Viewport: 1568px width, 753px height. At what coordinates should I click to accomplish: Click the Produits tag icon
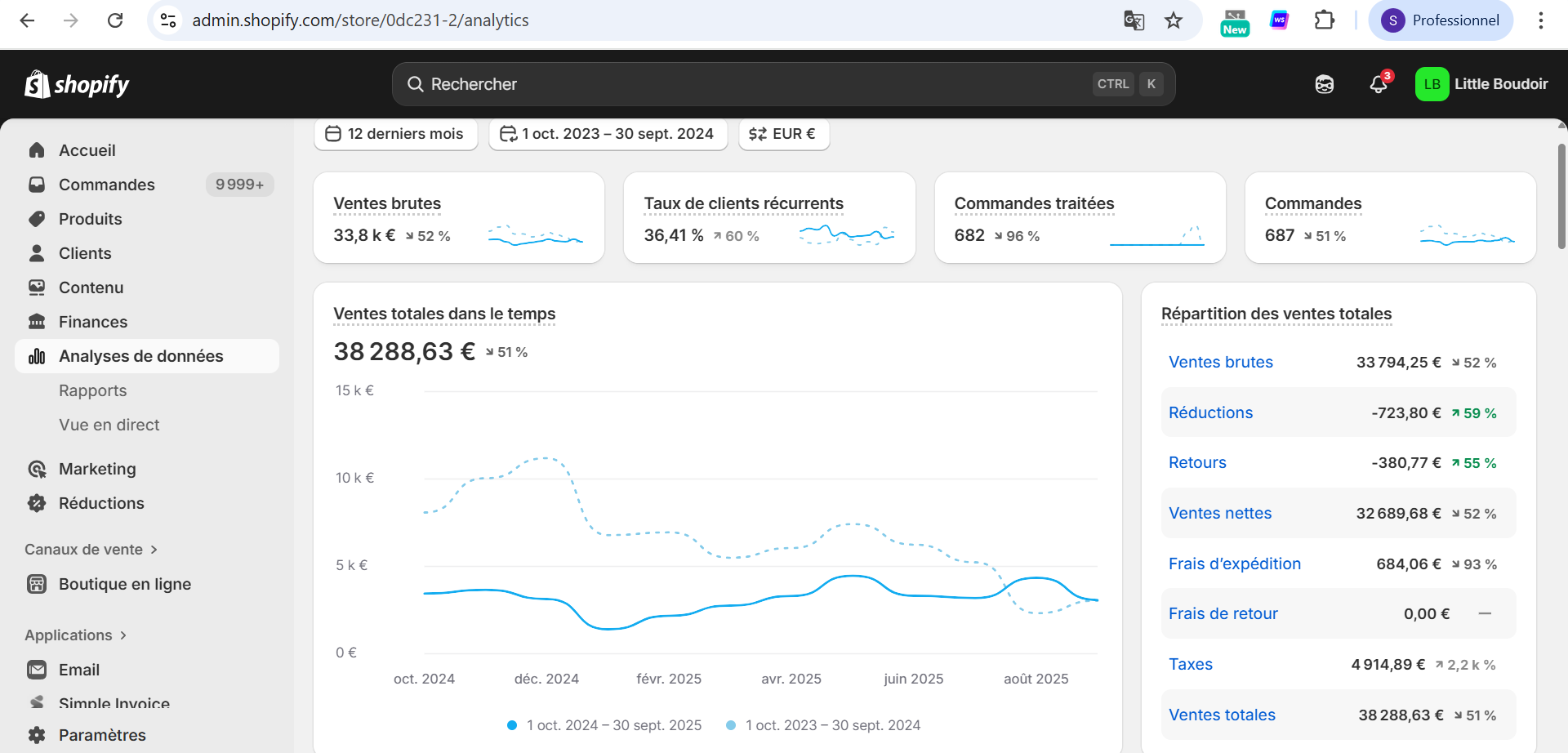coord(37,219)
